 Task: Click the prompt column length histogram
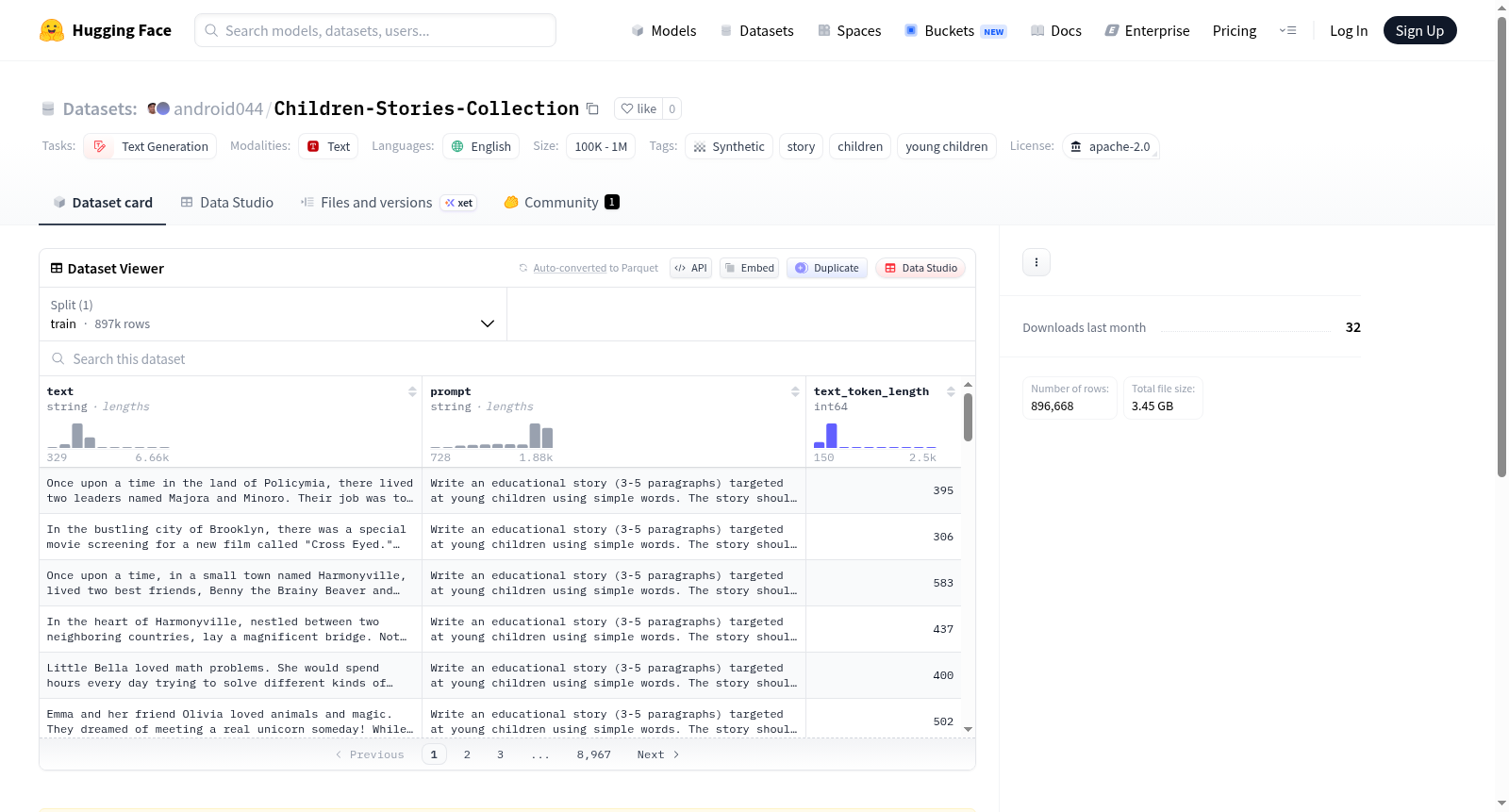pos(491,436)
